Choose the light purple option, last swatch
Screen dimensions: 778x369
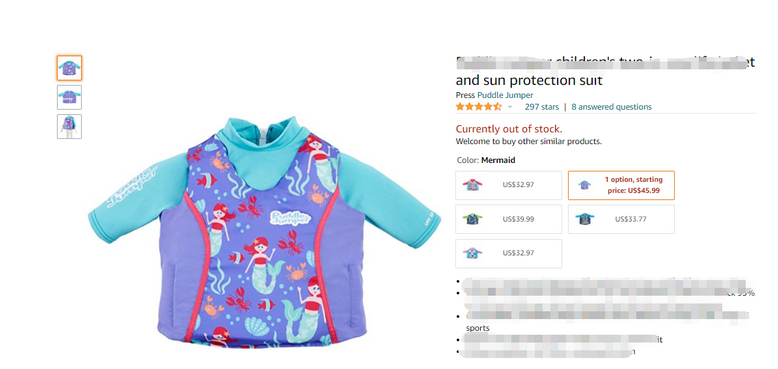tap(509, 253)
